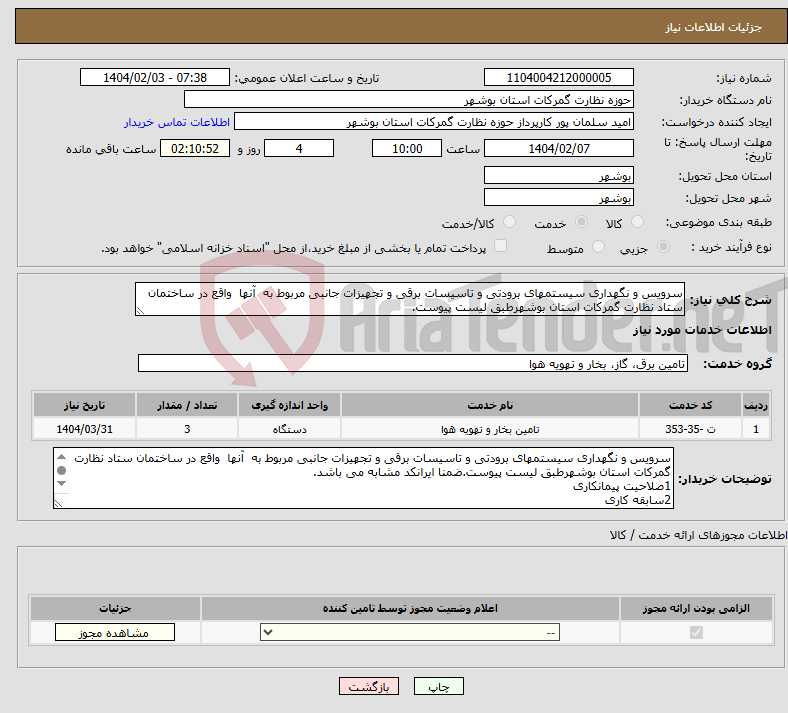Select the کالا/خدمت radio button
The image size is (788, 713).
(x=510, y=222)
